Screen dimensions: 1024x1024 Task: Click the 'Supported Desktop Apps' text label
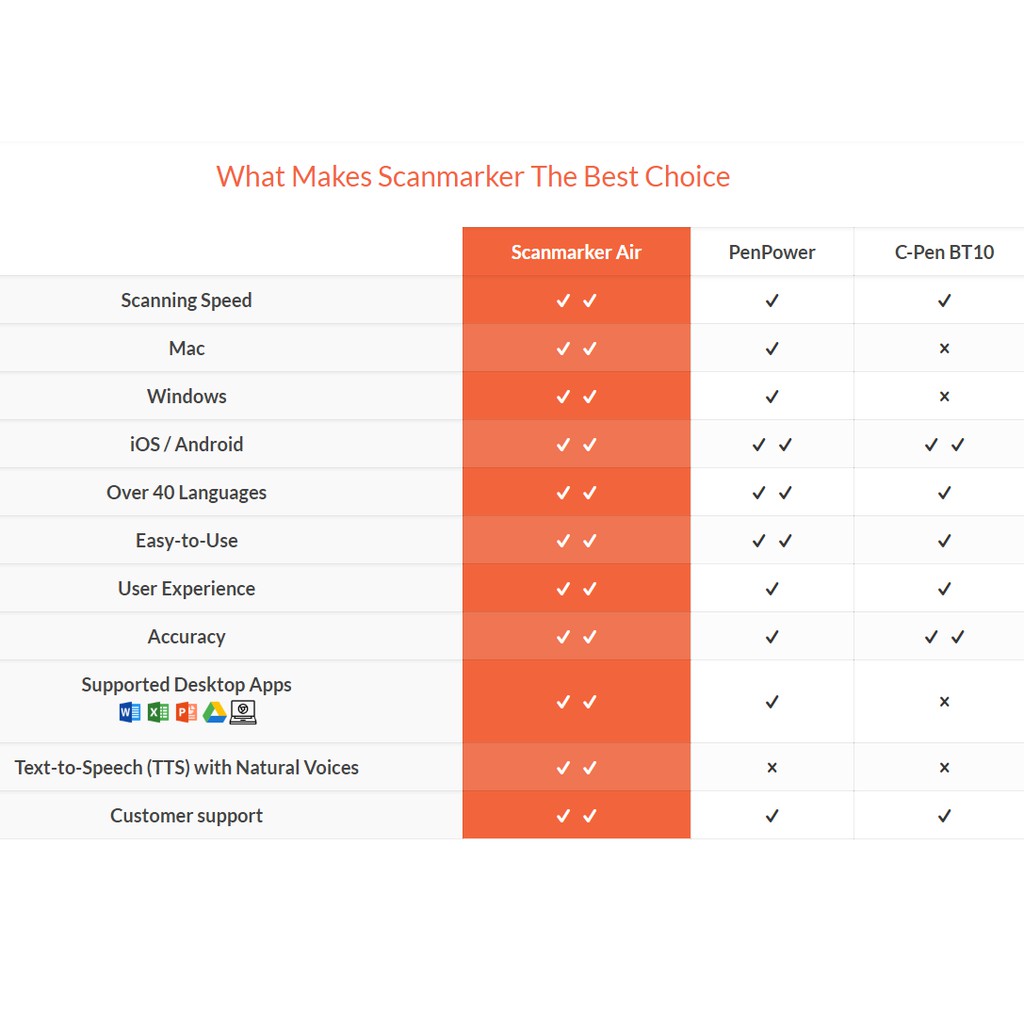click(x=187, y=685)
